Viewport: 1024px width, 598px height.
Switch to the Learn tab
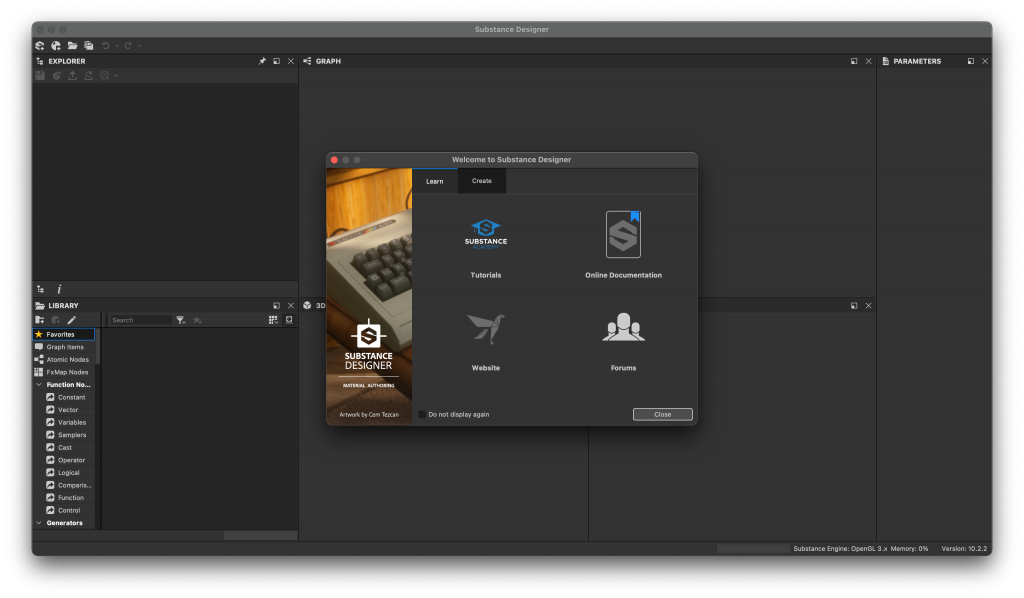tap(435, 181)
